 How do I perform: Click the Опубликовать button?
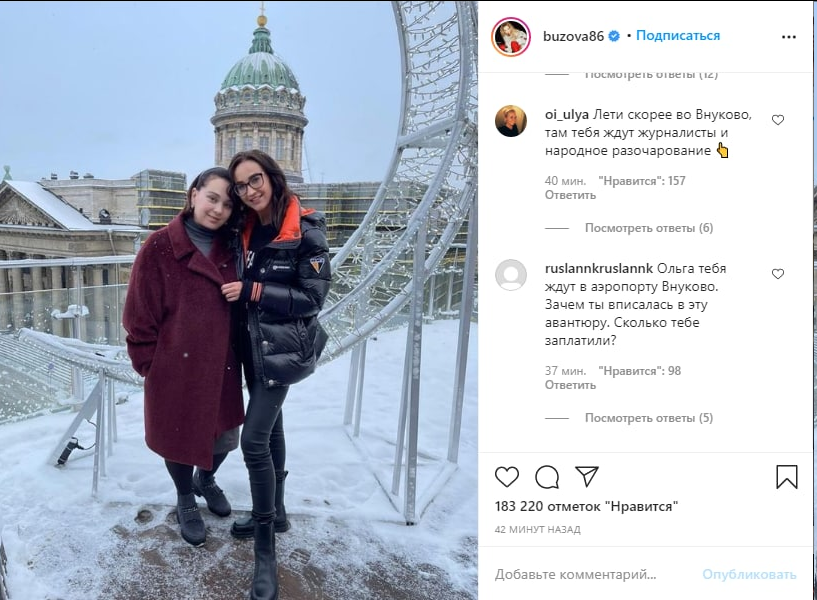(x=749, y=574)
